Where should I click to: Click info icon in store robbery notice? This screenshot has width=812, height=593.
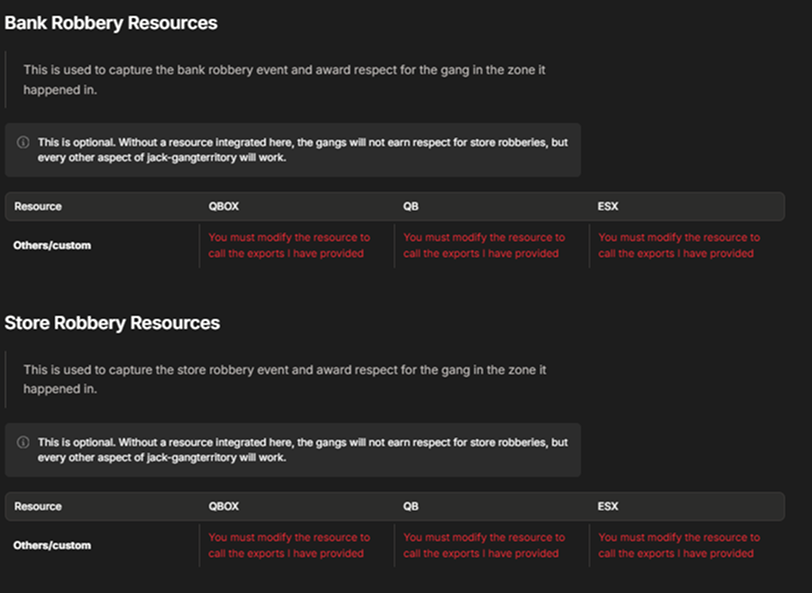pyautogui.click(x=23, y=442)
